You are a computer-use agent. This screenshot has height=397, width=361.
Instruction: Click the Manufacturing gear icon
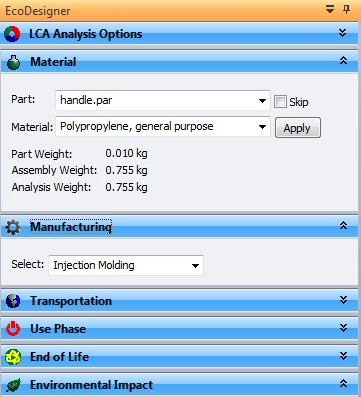pyautogui.click(x=13, y=228)
